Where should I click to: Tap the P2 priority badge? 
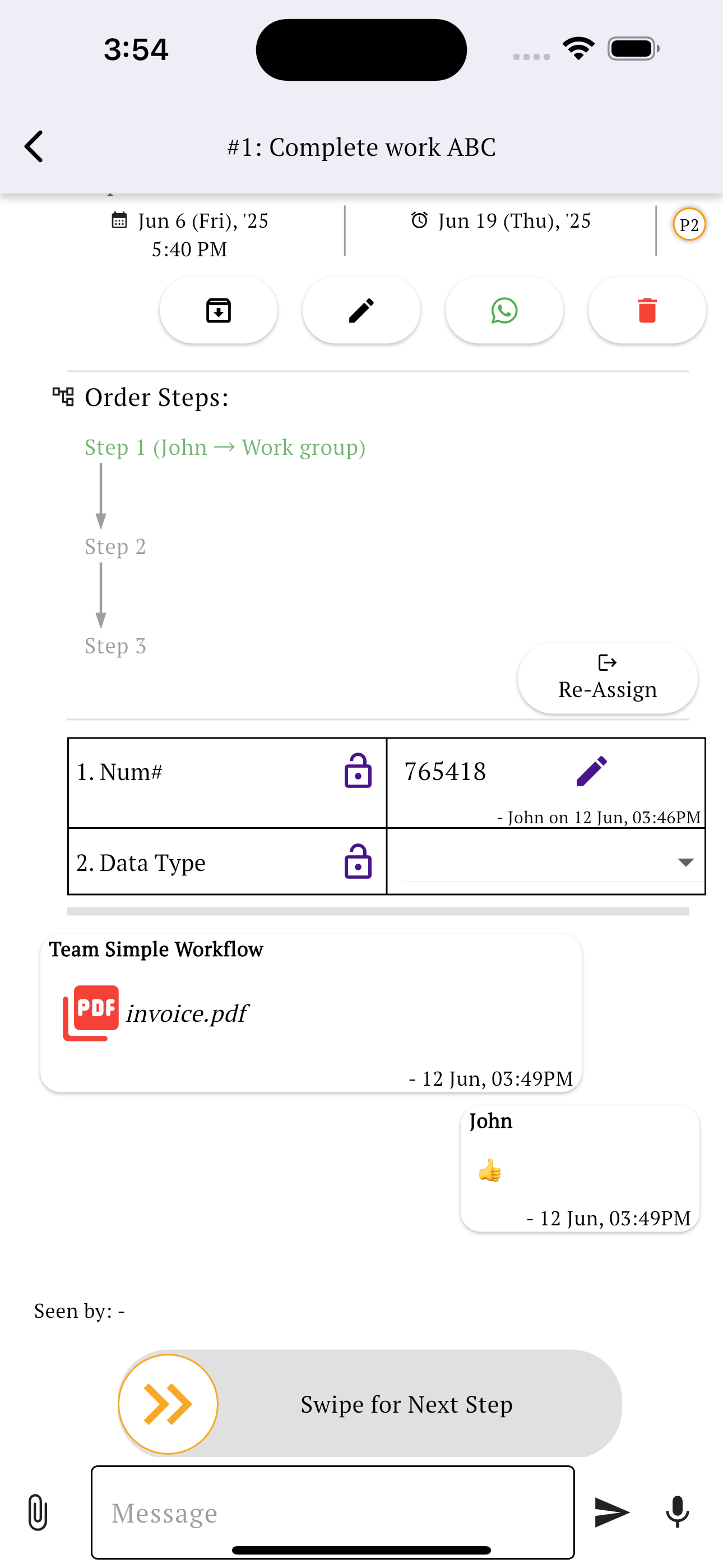click(x=689, y=225)
